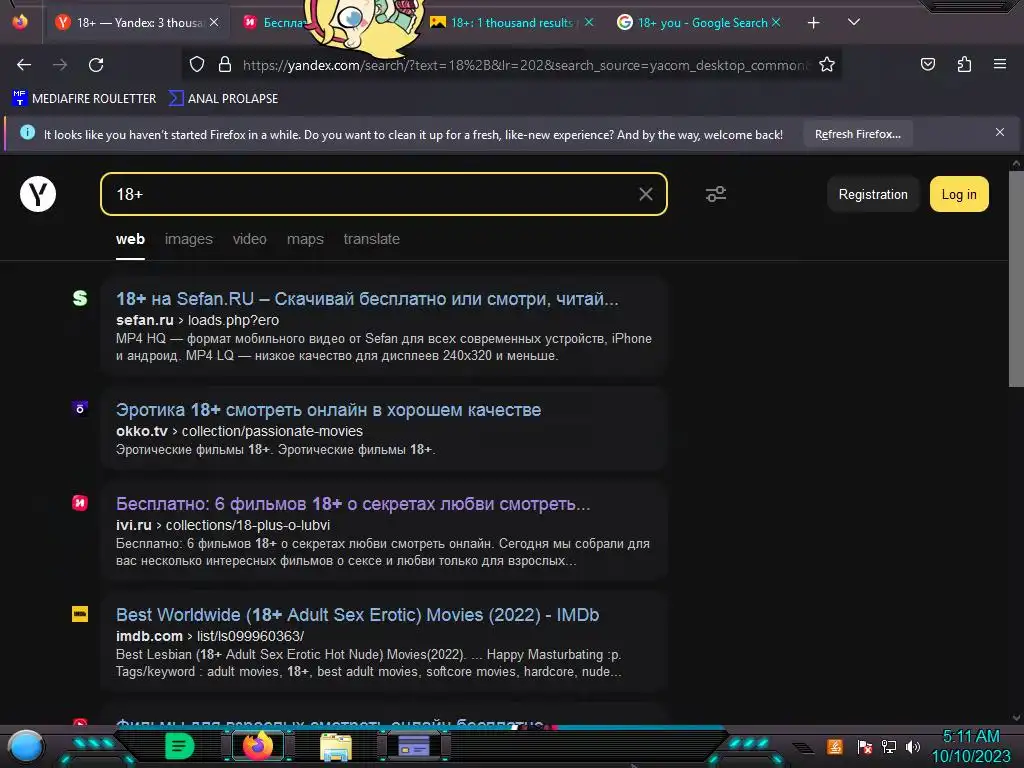Select the images search tab
Image resolution: width=1024 pixels, height=768 pixels.
[x=189, y=239]
